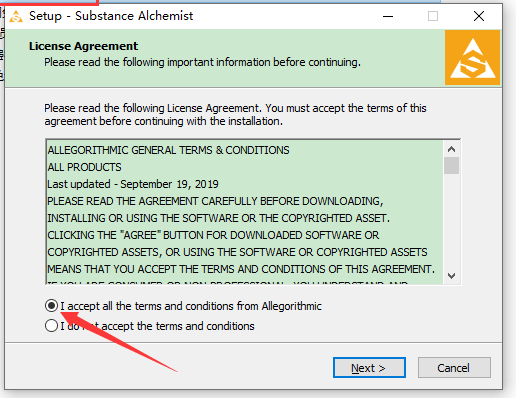The image size is (516, 398).
Task: Click the 'Setup - Substance Alchemist' title text
Action: pyautogui.click(x=111, y=16)
